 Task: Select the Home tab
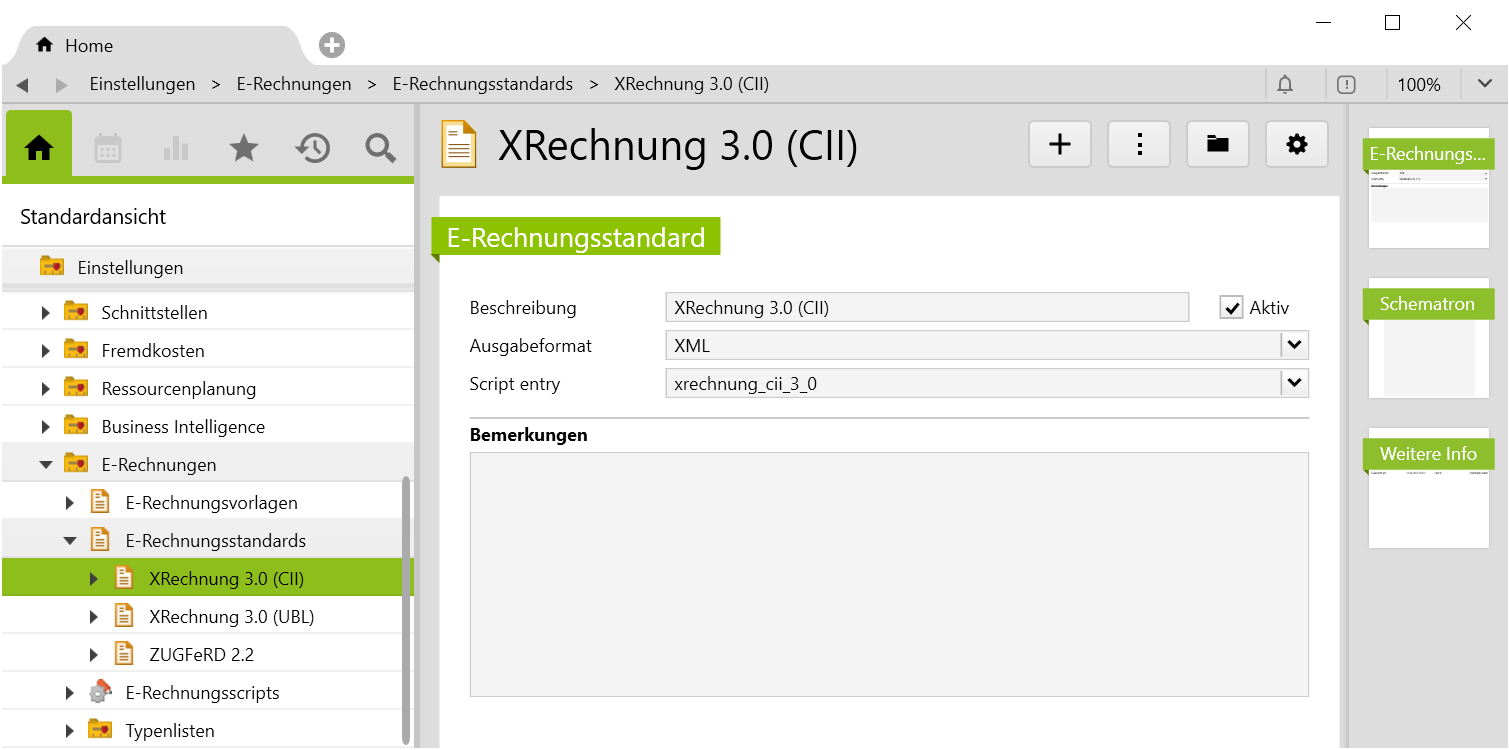click(x=76, y=46)
